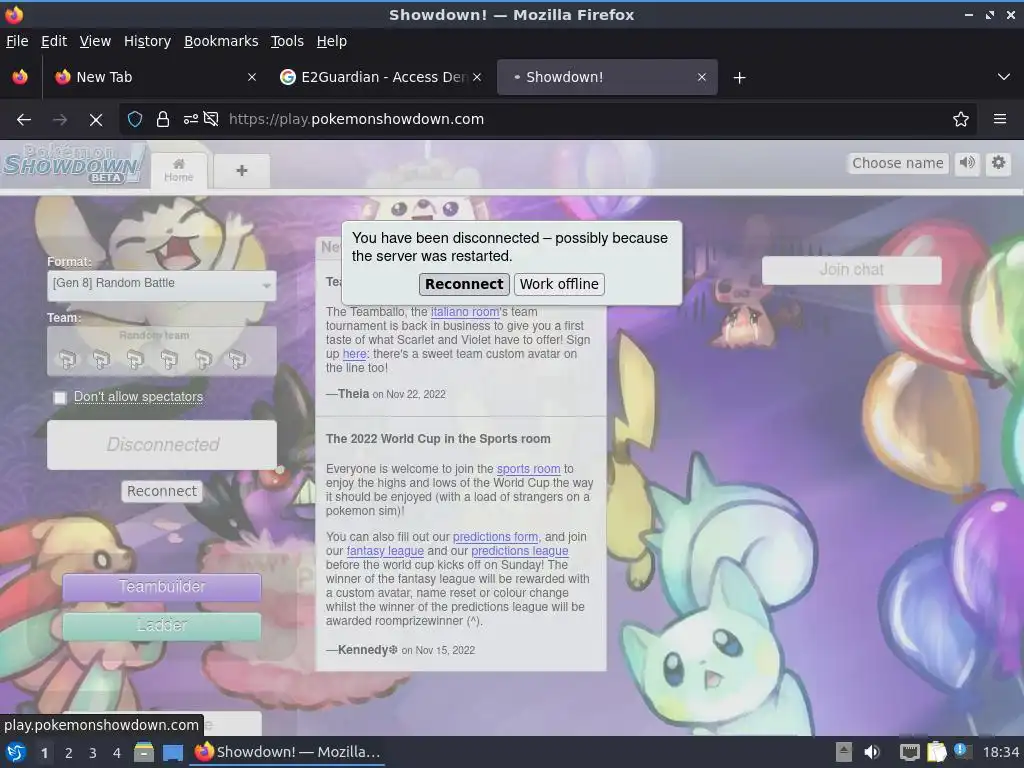Open the History menu

tap(147, 41)
